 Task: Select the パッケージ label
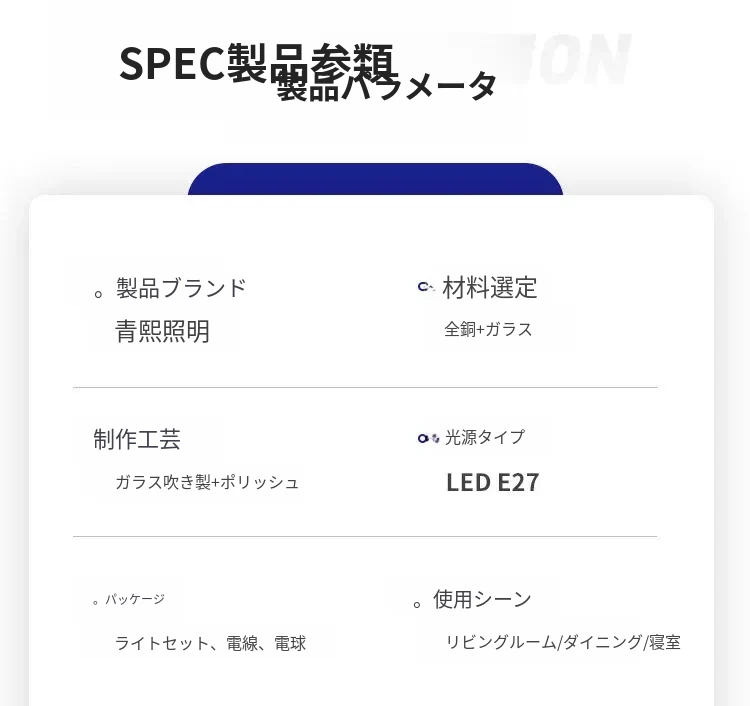click(135, 599)
